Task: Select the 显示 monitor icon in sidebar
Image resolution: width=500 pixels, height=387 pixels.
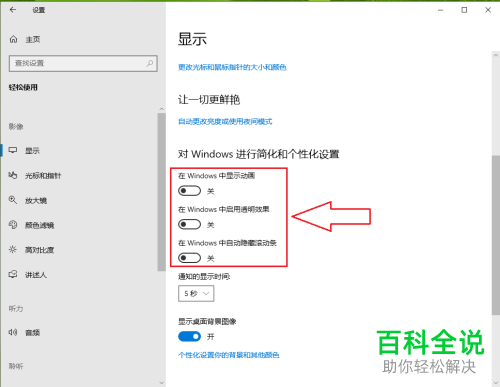Action: pyautogui.click(x=13, y=150)
